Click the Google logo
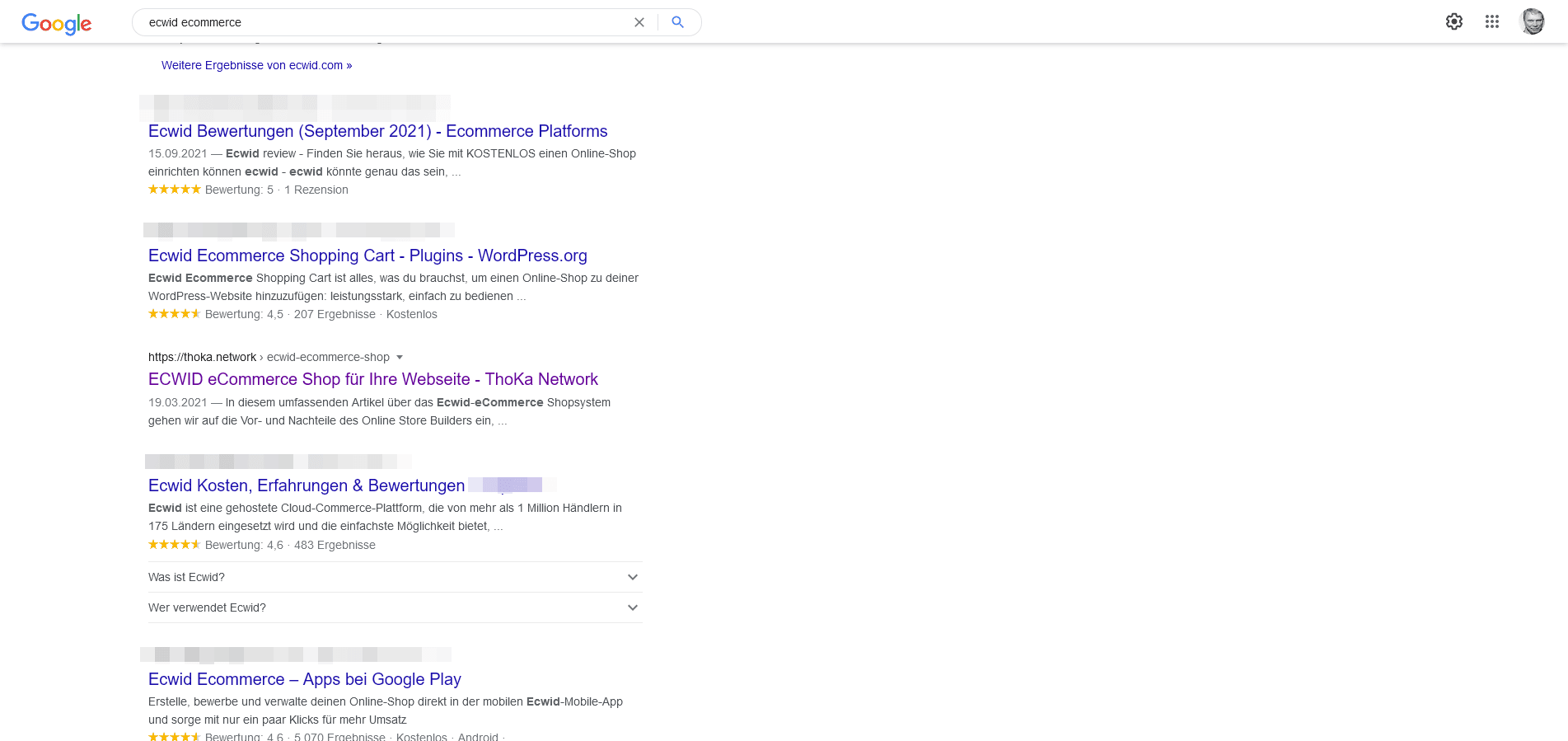The height and width of the screenshot is (741, 1568). pyautogui.click(x=57, y=23)
